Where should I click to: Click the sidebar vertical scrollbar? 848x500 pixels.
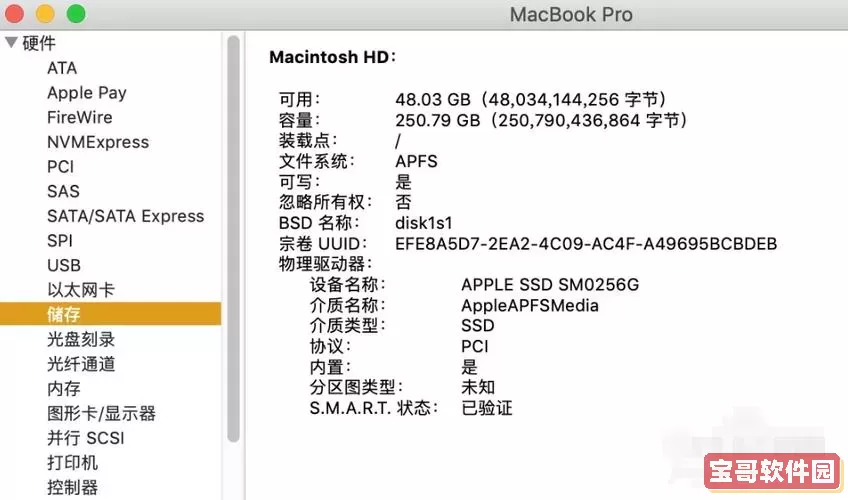(x=233, y=239)
